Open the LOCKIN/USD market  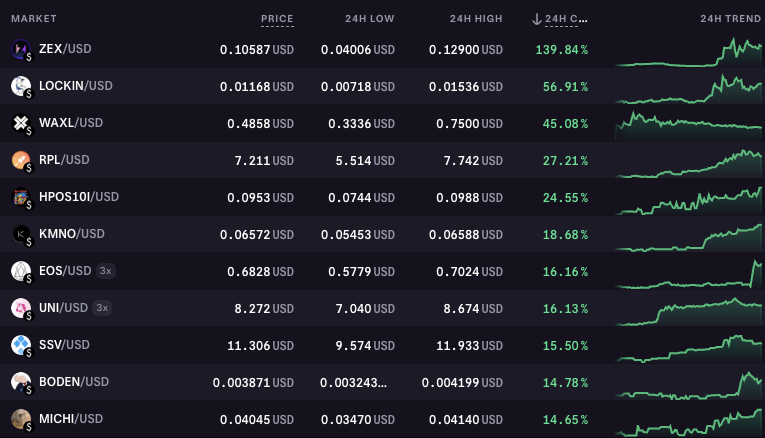[76, 86]
